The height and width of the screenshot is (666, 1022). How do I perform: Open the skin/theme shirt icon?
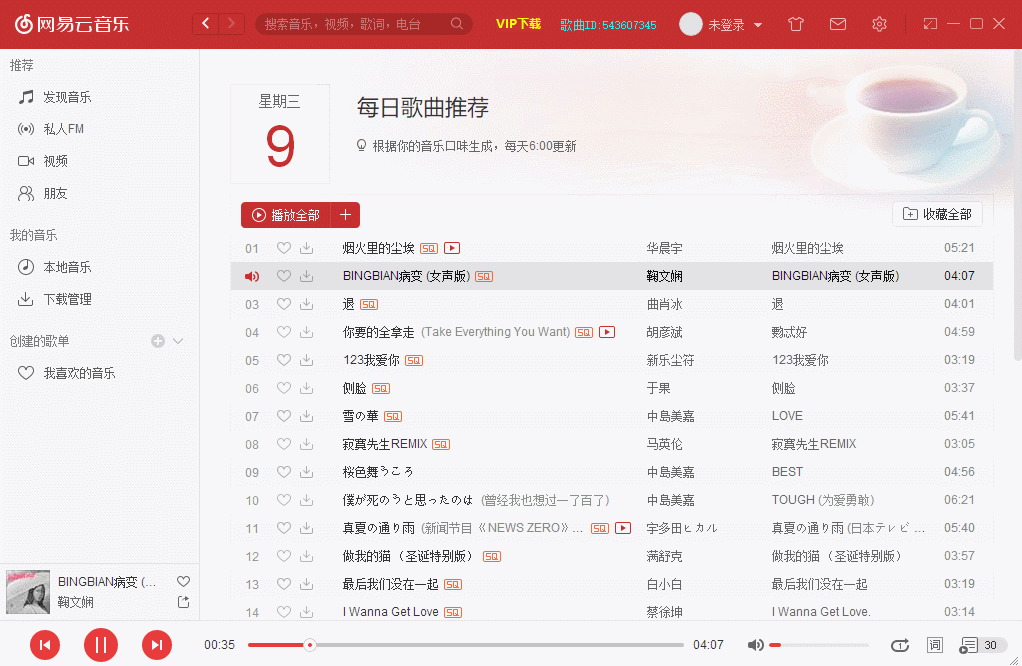[x=795, y=23]
